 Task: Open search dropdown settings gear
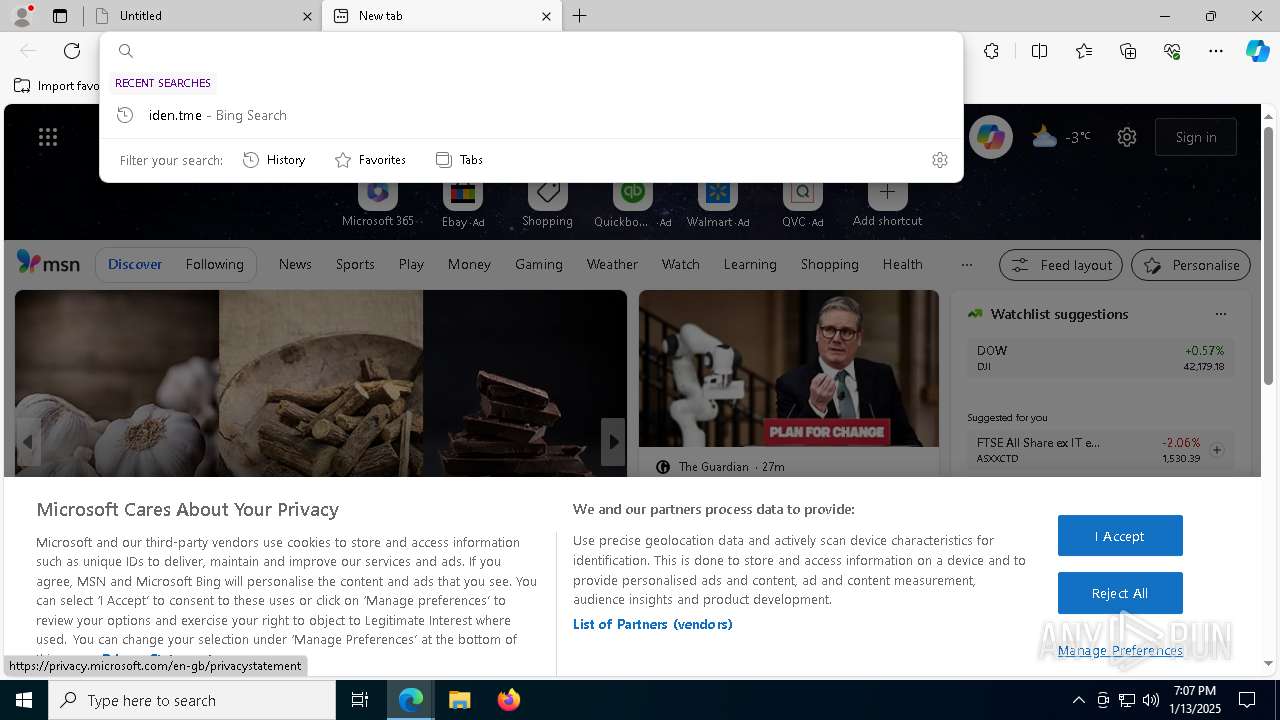(939, 160)
